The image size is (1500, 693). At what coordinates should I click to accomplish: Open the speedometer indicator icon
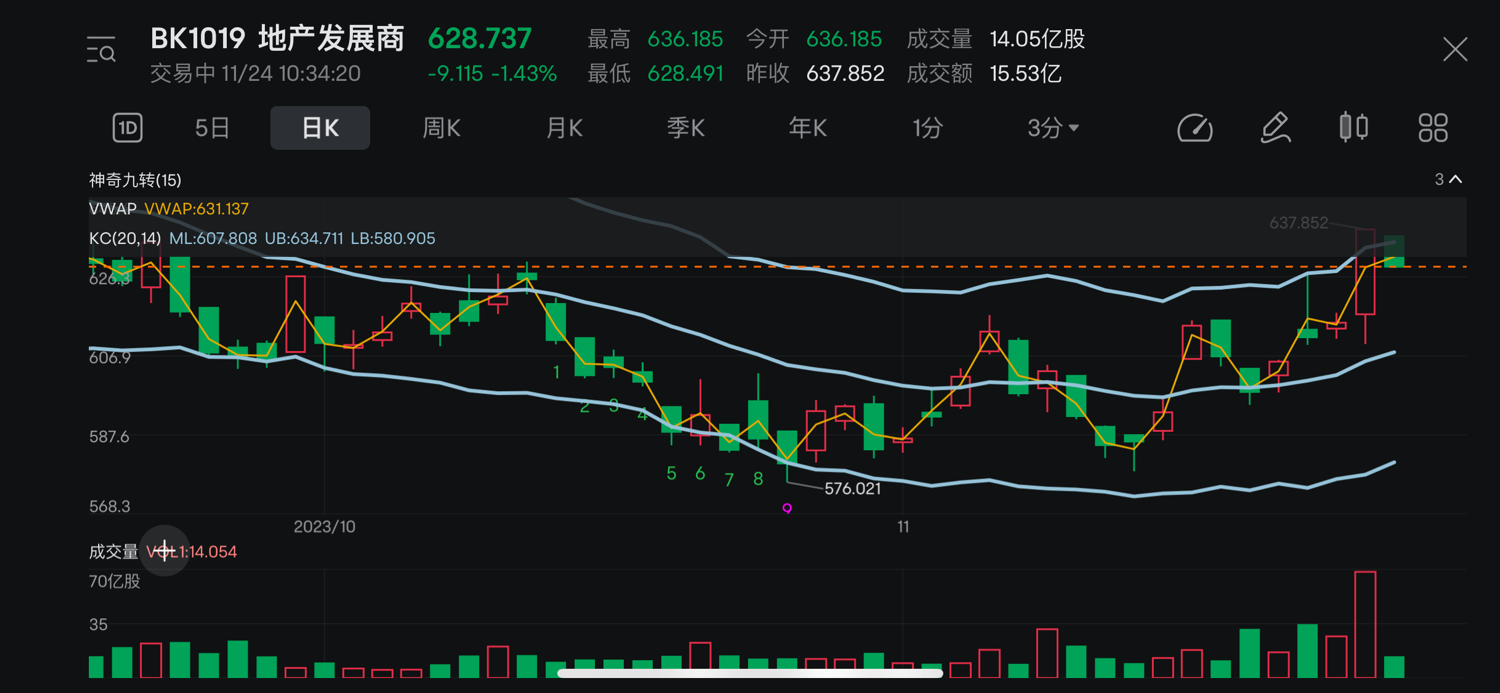click(x=1194, y=128)
